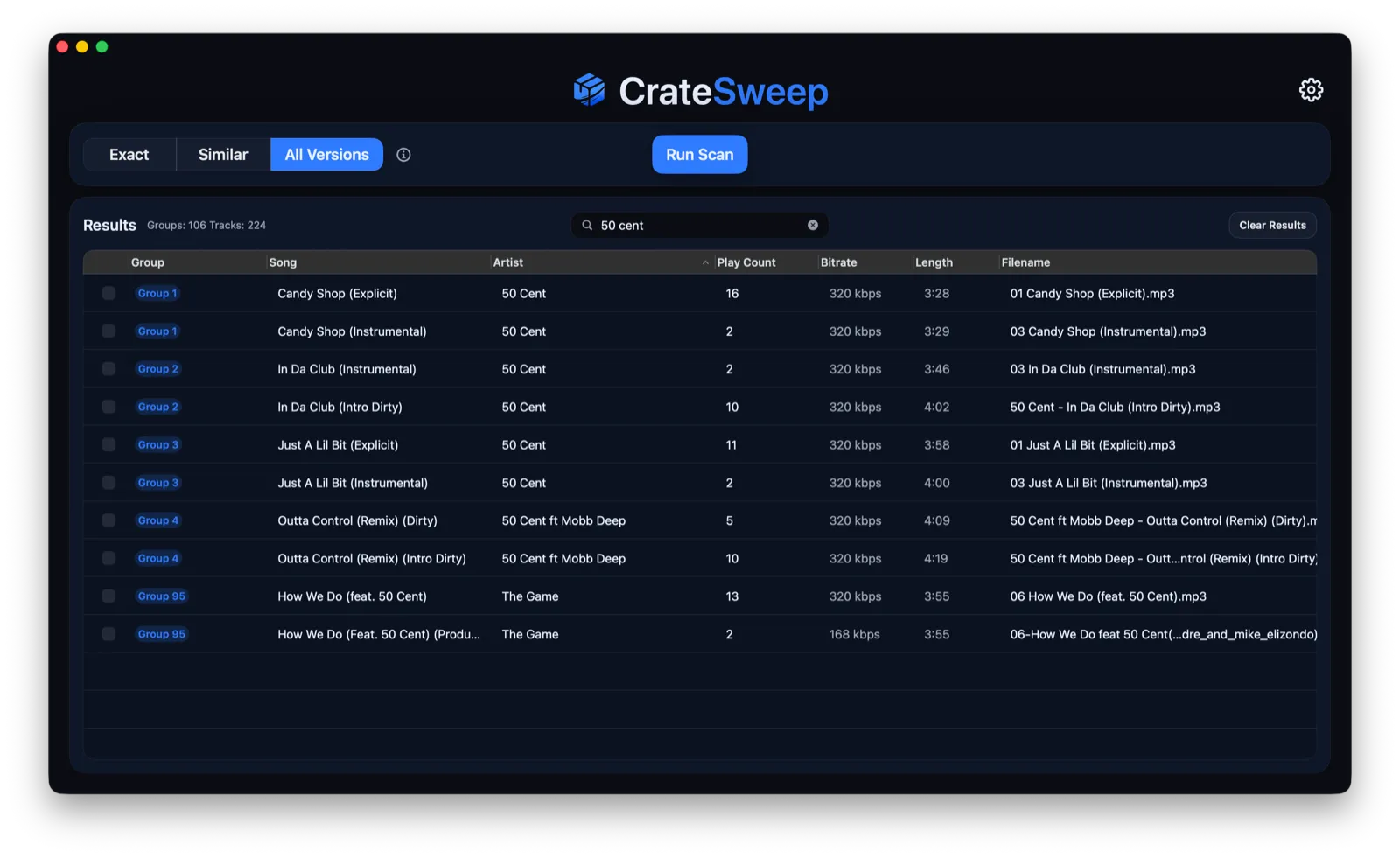Screen dimensions: 1400x858
Task: Click the info icon beside All Versions
Action: 403,155
